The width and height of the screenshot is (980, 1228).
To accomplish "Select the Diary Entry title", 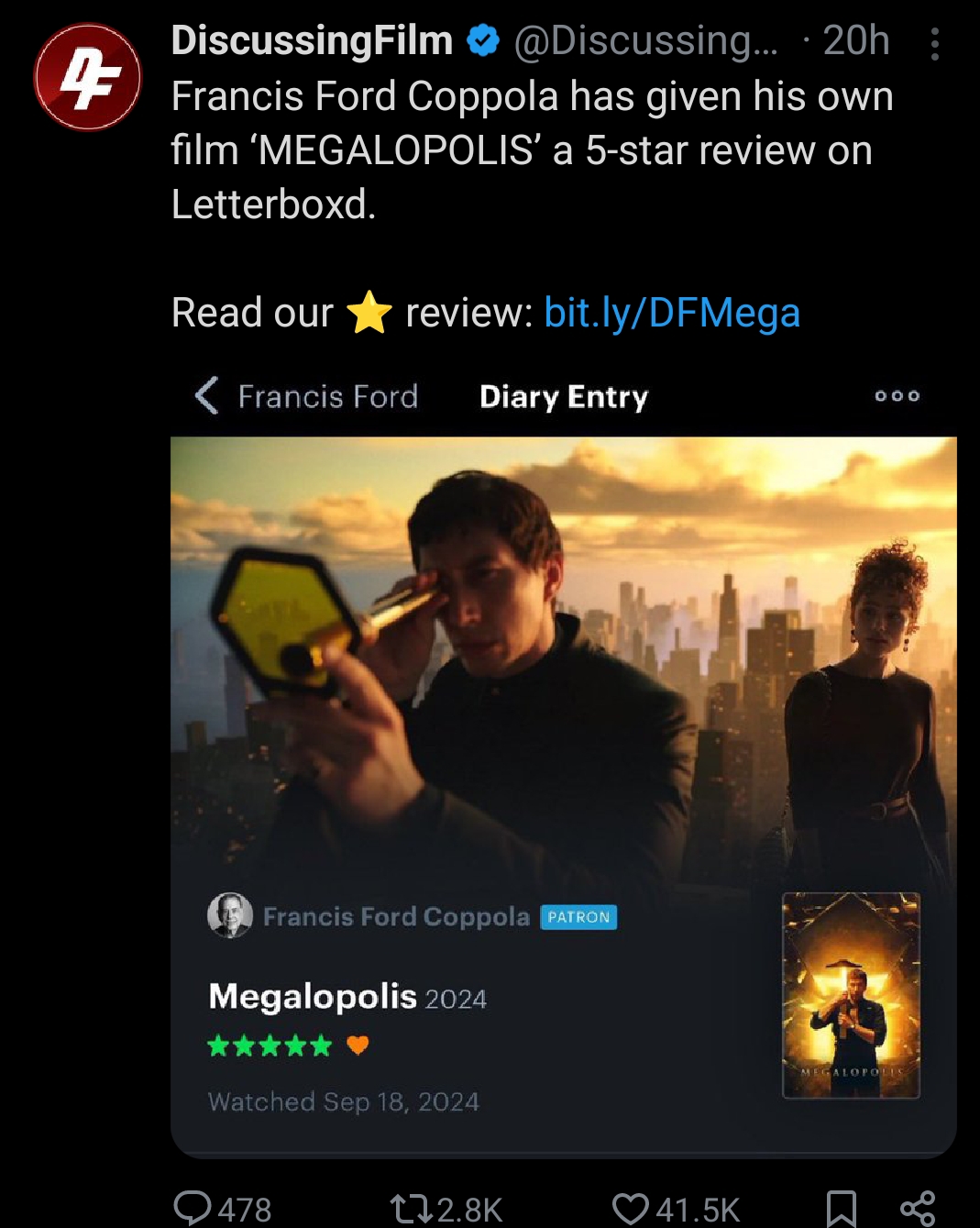I will click(x=564, y=397).
